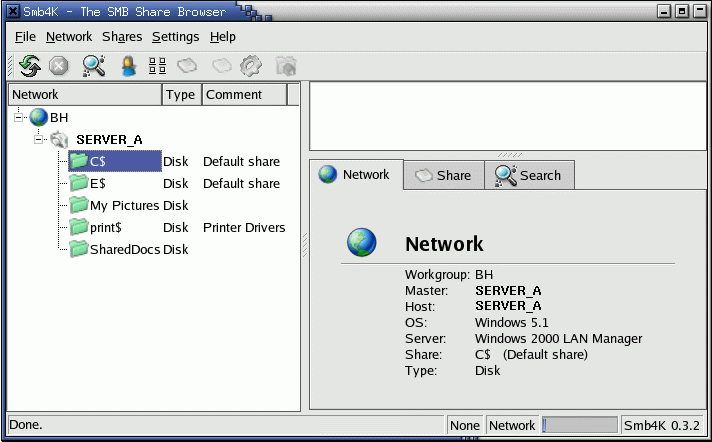The image size is (712, 442).
Task: Click the status bar progress bar
Action: tap(580, 425)
